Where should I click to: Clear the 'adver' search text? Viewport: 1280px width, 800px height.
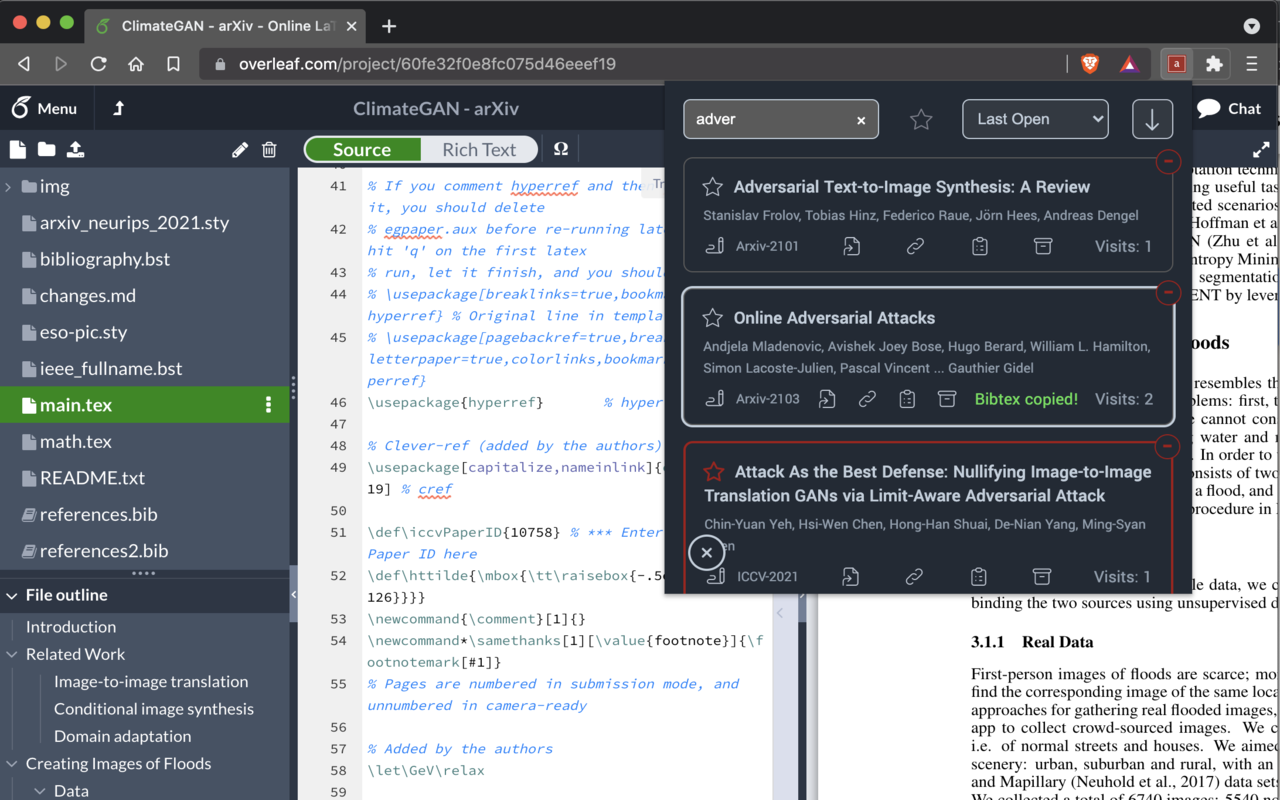point(861,120)
